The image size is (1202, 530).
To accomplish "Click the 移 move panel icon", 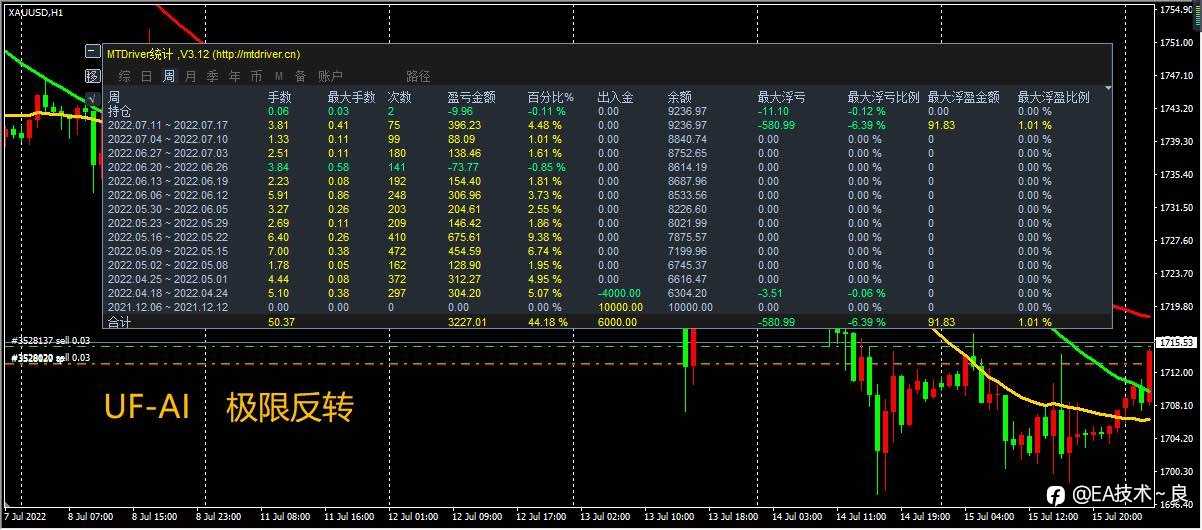I will coord(92,76).
